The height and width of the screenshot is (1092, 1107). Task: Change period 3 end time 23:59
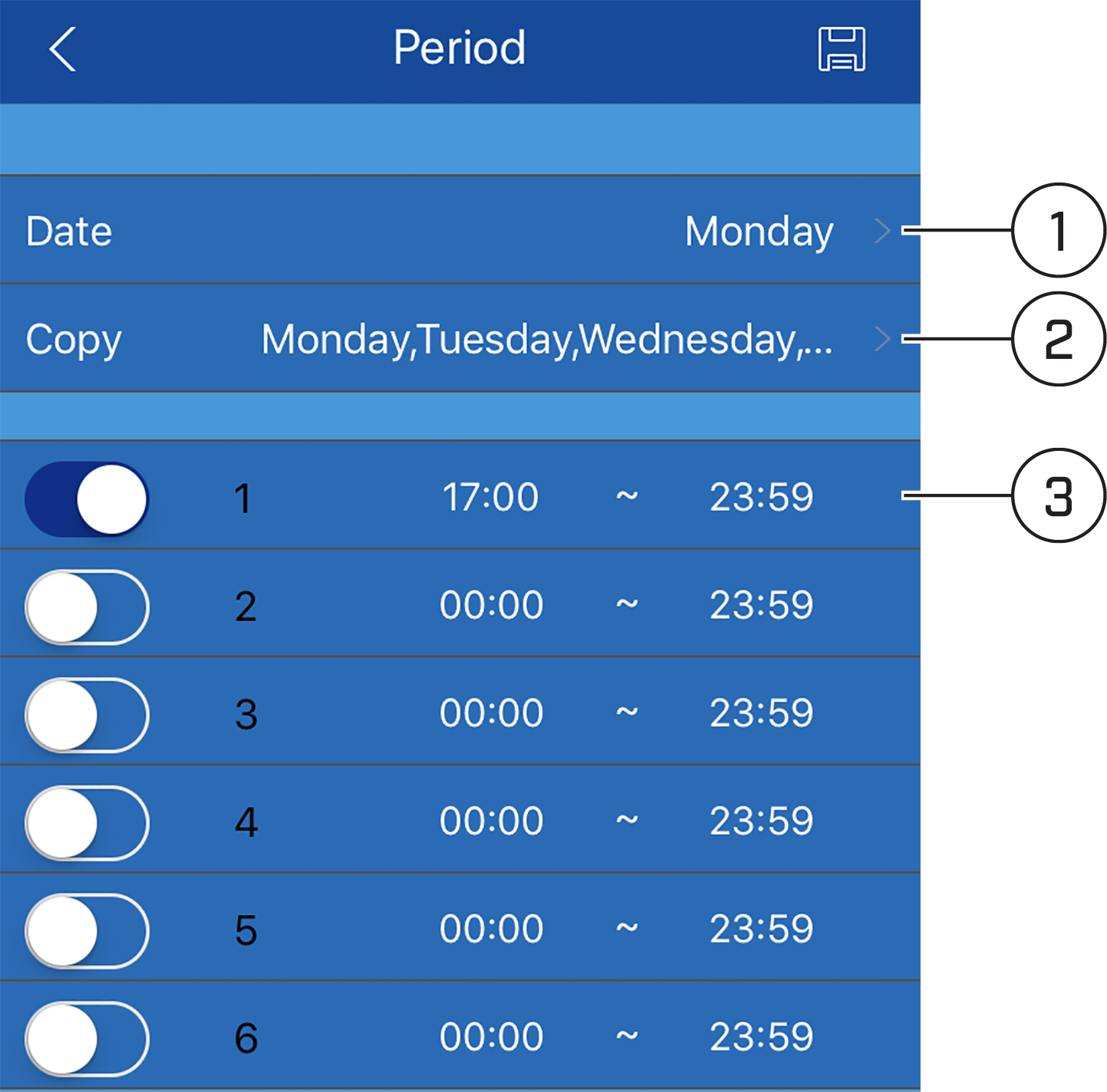(761, 713)
